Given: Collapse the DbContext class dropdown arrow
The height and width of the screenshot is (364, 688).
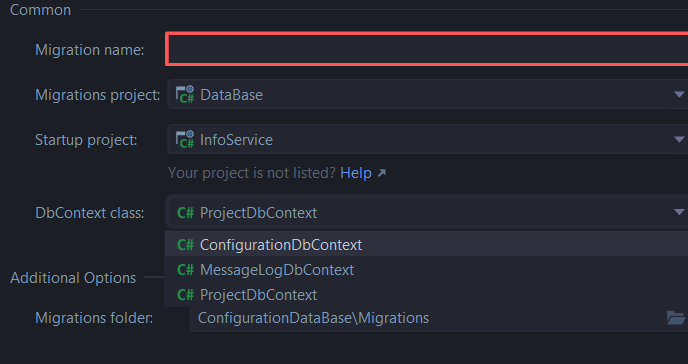Looking at the screenshot, I should (x=679, y=212).
